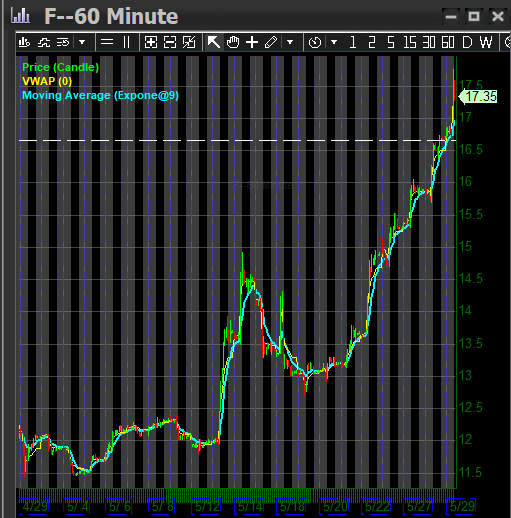Click the zoom reset/fit icon
The height and width of the screenshot is (518, 511).
189,42
